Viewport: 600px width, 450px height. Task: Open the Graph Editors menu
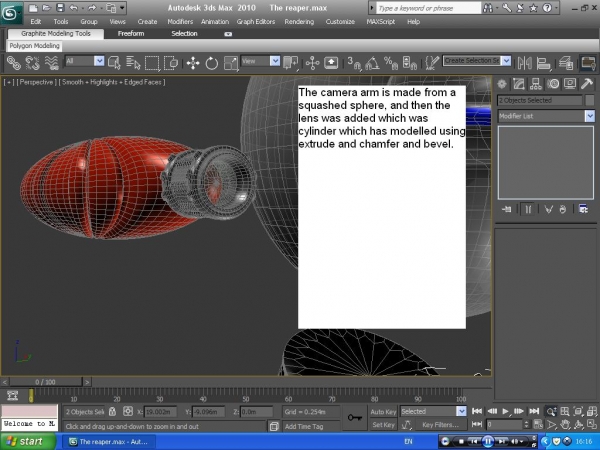(x=256, y=22)
